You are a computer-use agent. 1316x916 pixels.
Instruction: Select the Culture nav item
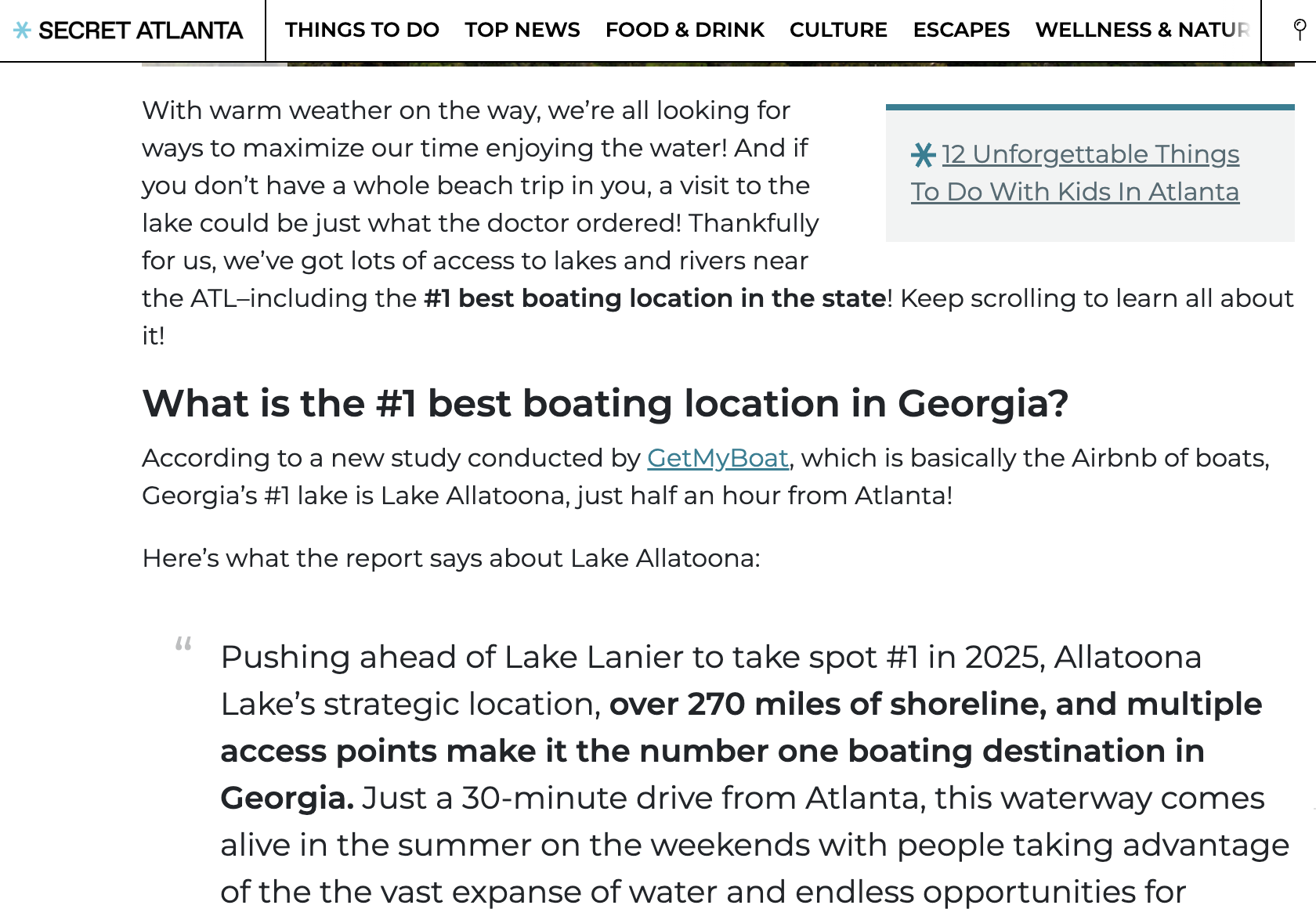[838, 30]
